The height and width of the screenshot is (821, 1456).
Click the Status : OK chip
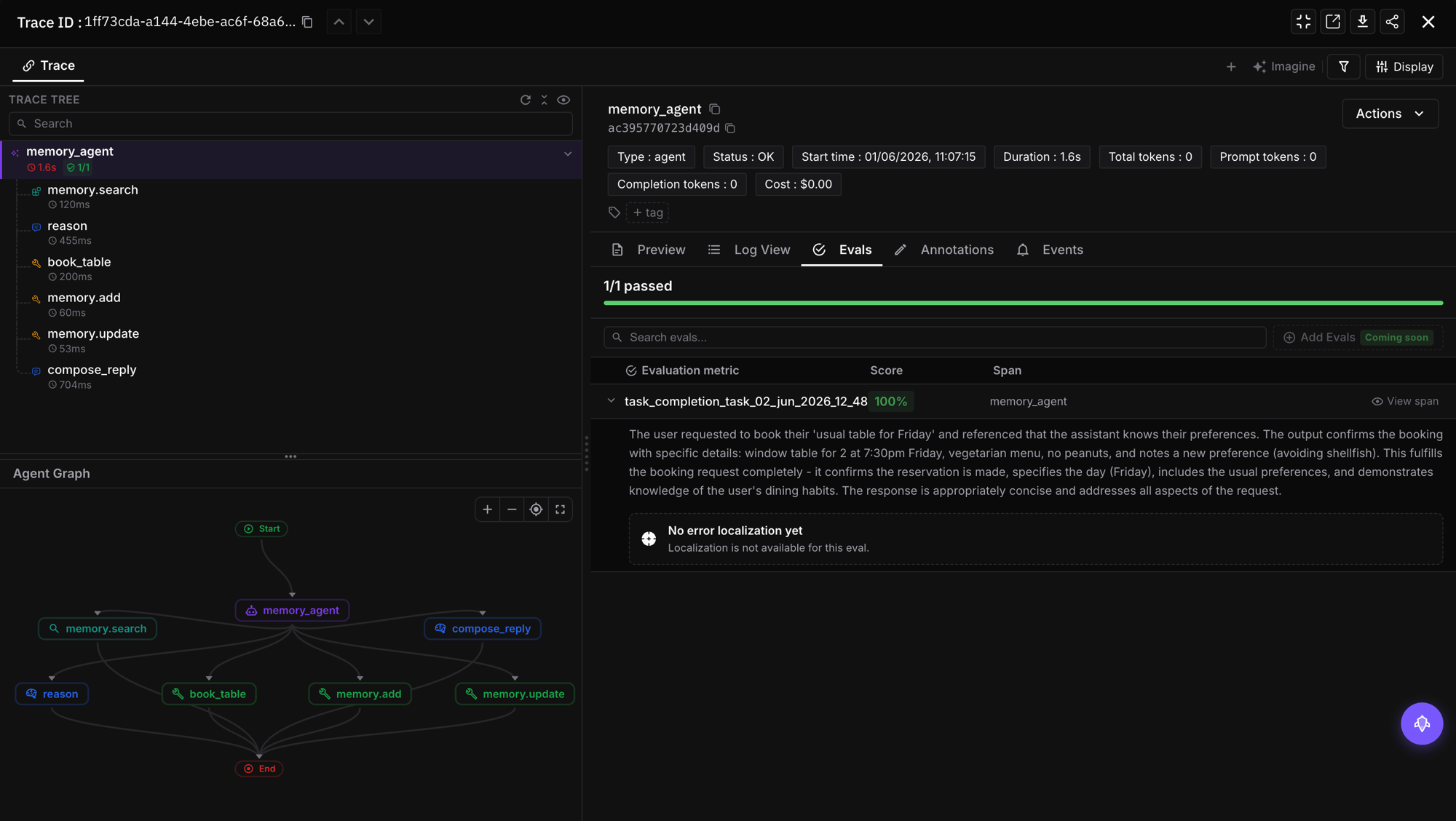[x=743, y=157]
